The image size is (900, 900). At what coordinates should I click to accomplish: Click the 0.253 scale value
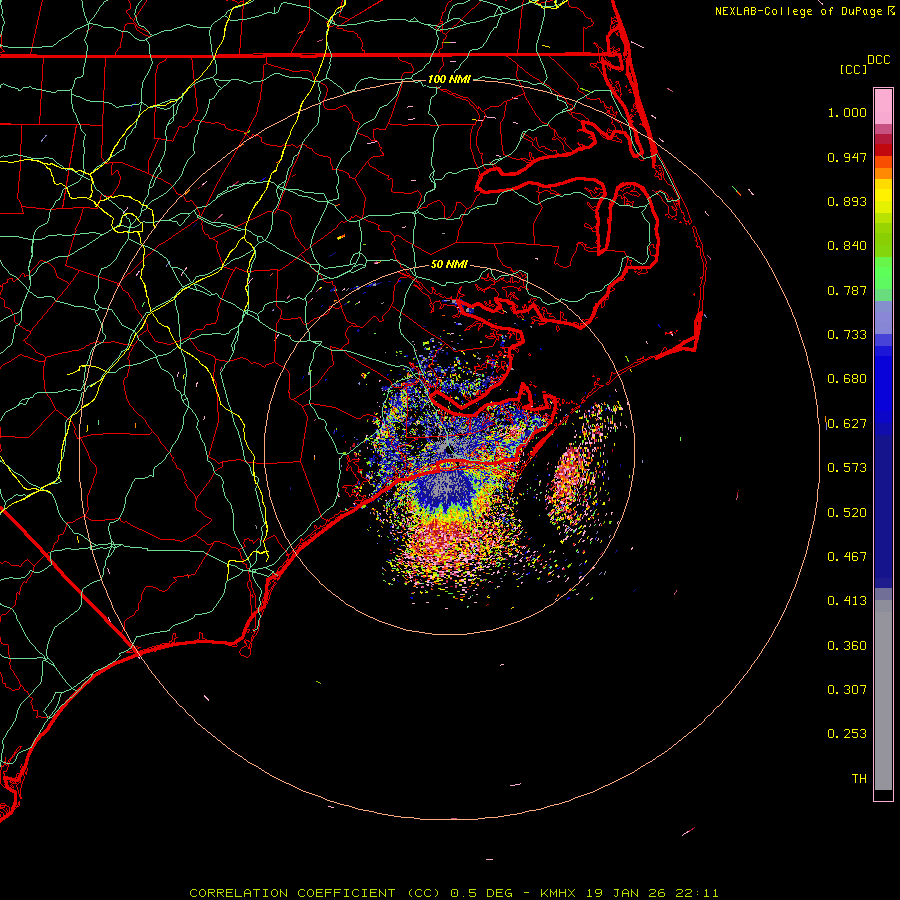(847, 734)
